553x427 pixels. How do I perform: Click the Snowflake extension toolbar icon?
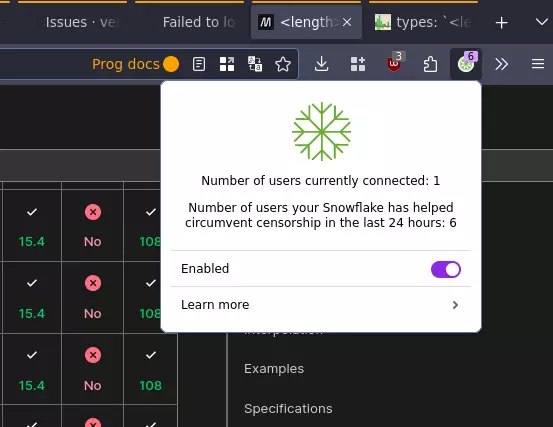pyautogui.click(x=466, y=63)
